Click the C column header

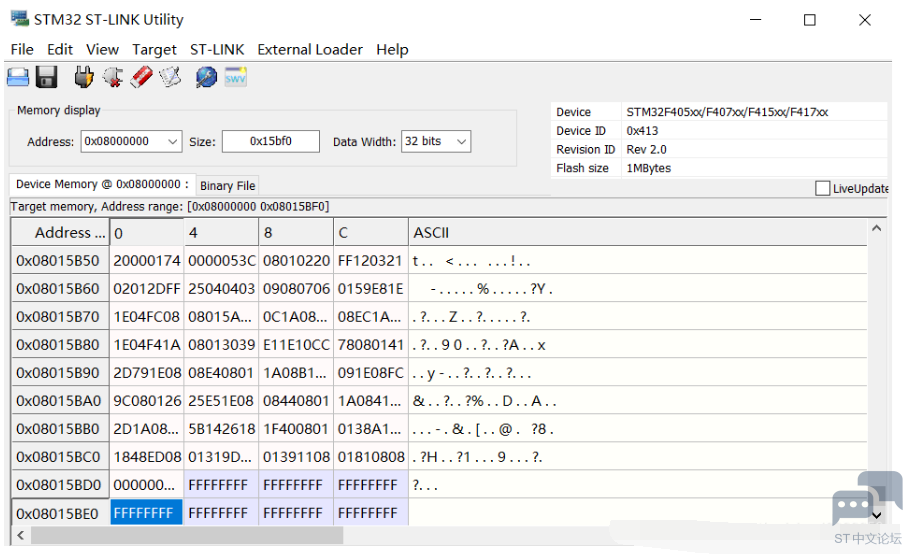tap(371, 233)
